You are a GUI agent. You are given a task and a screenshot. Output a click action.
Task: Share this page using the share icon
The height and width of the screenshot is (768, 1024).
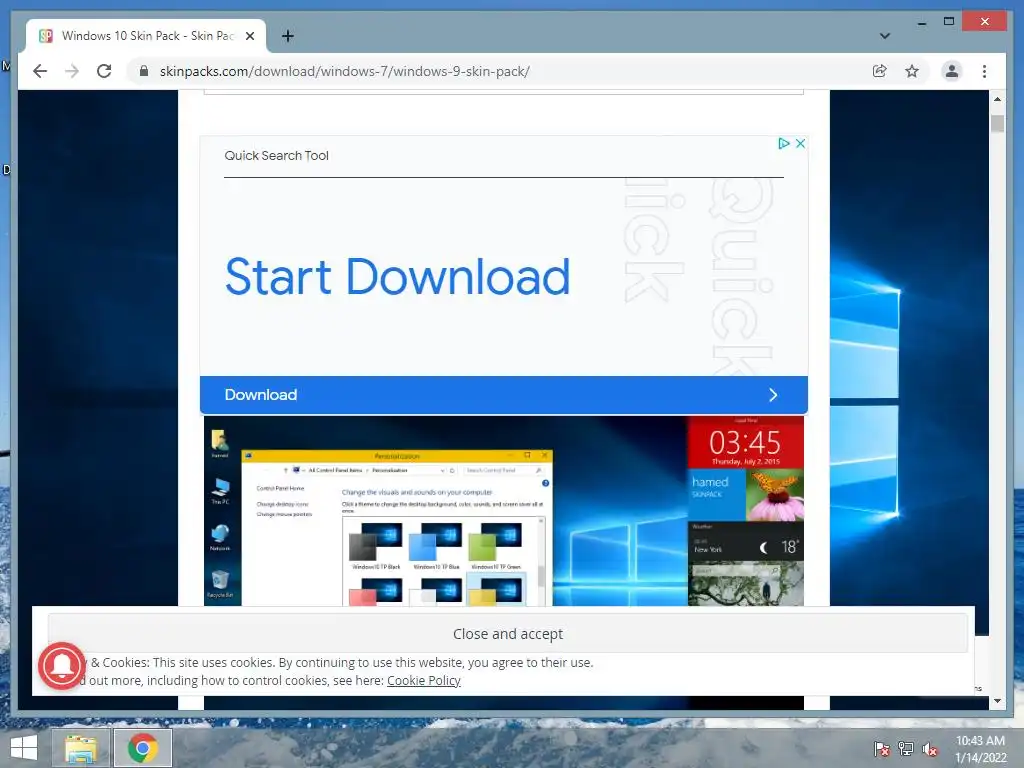pyautogui.click(x=880, y=71)
